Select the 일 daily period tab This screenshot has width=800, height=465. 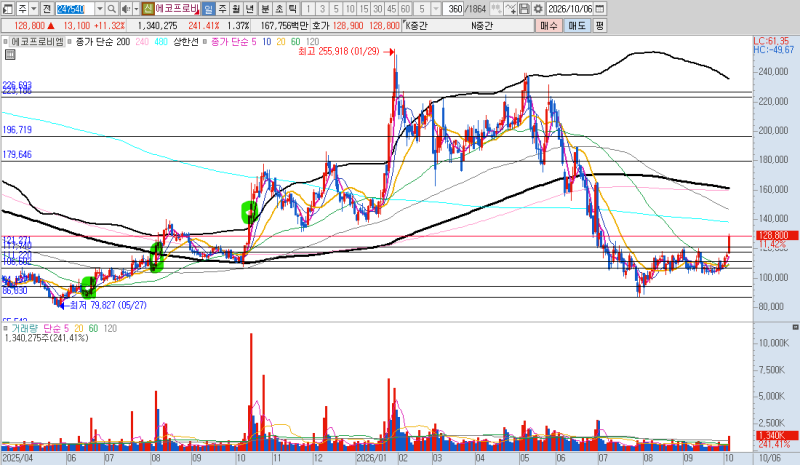[208, 9]
